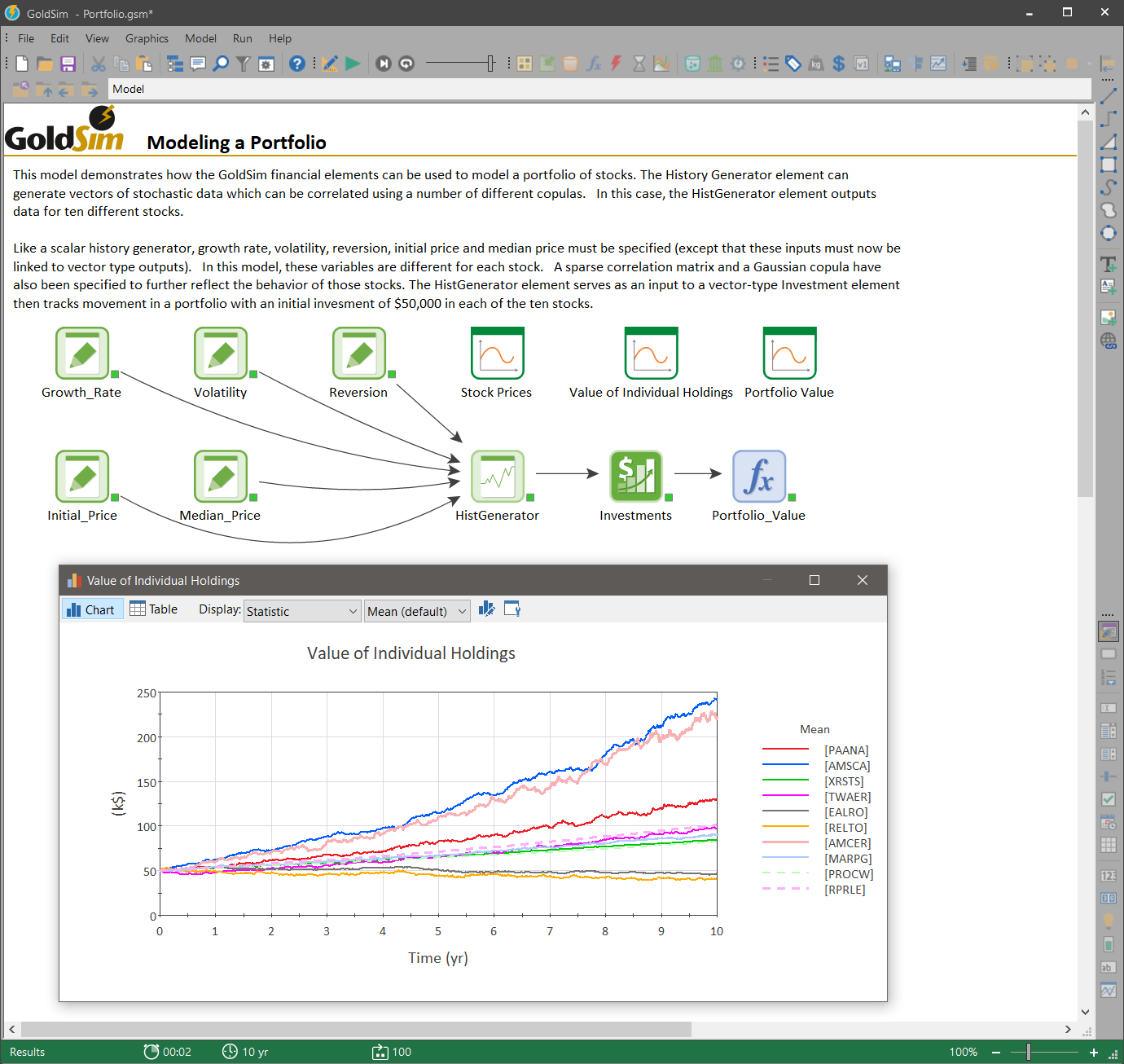Expand Investments green output port
The image size is (1124, 1064).
coord(669,497)
